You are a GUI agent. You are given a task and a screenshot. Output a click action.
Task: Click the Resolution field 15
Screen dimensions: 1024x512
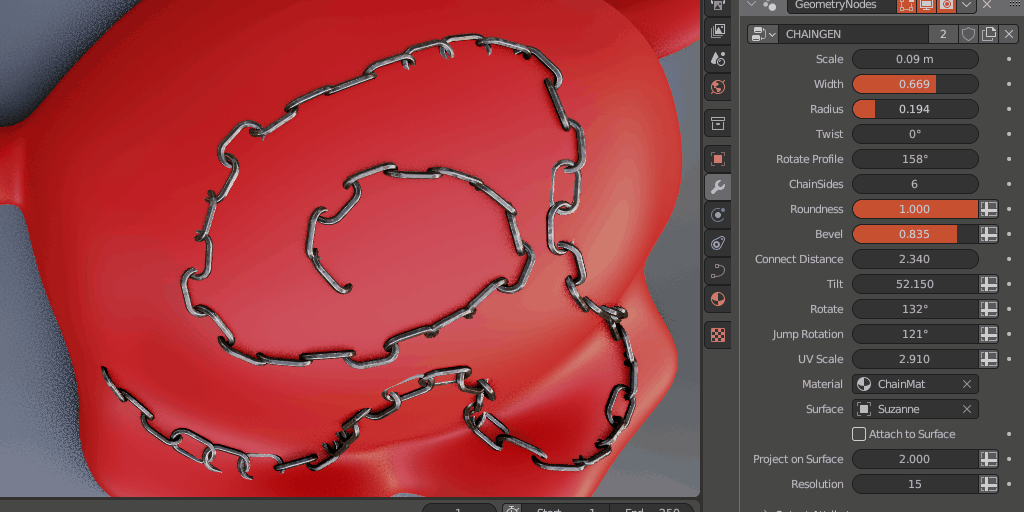915,484
